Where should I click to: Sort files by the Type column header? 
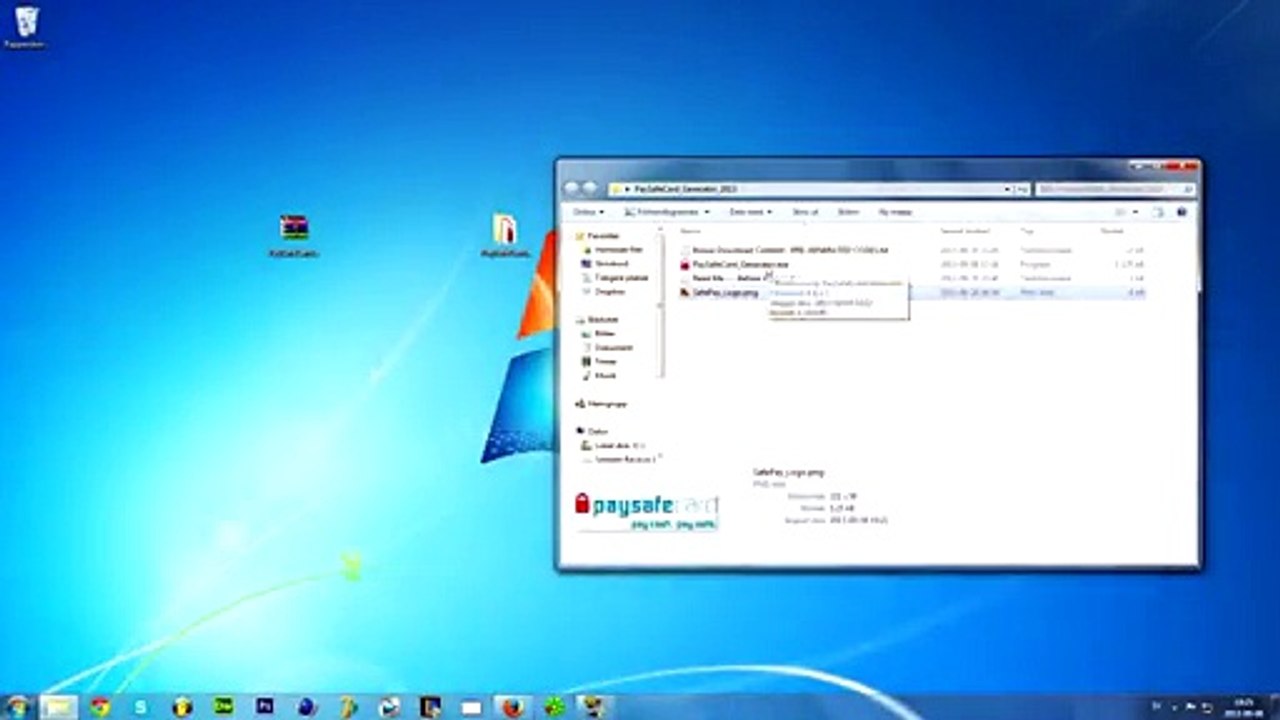coord(1027,231)
